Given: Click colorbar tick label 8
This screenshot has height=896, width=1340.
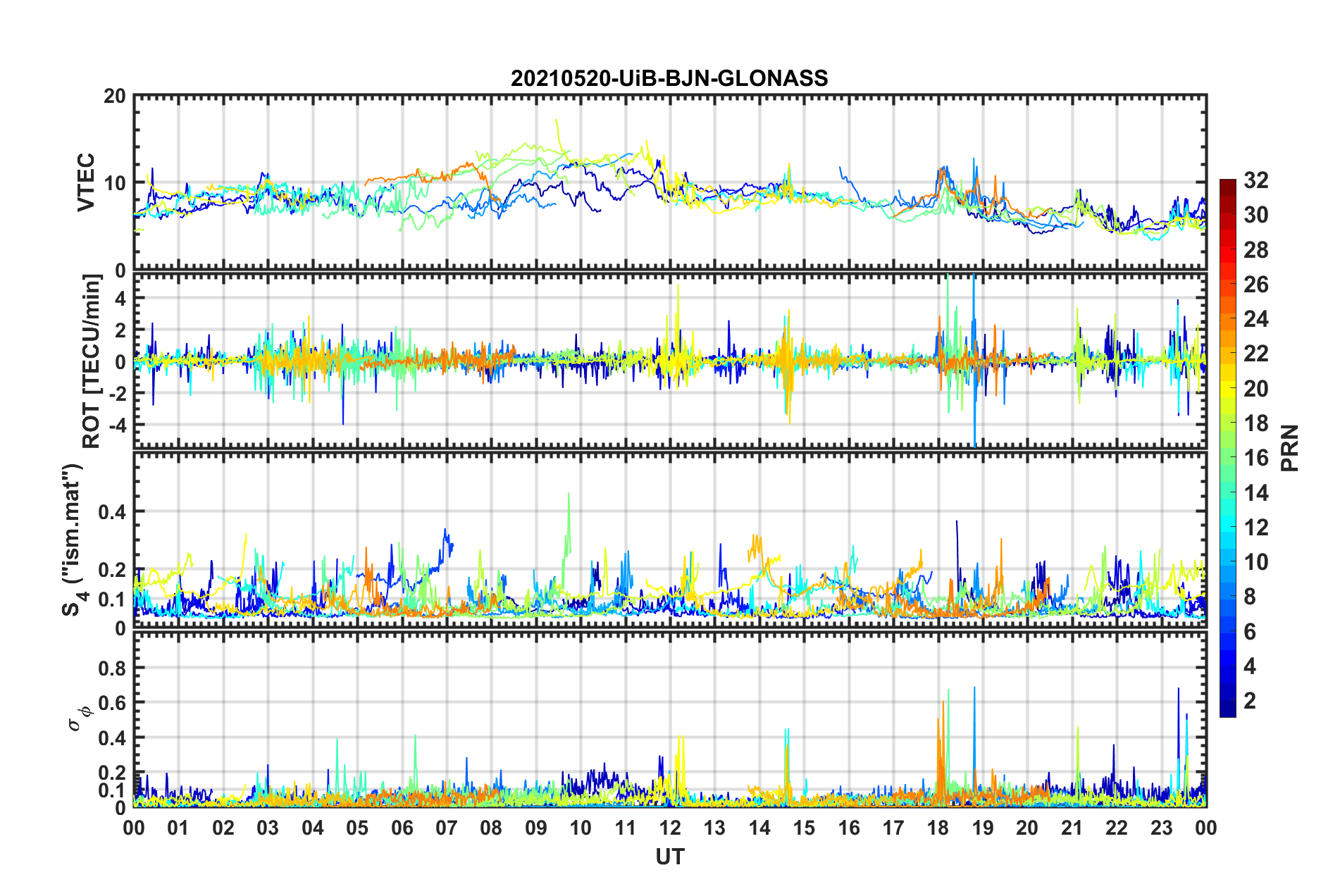Looking at the screenshot, I should click(x=1250, y=597).
